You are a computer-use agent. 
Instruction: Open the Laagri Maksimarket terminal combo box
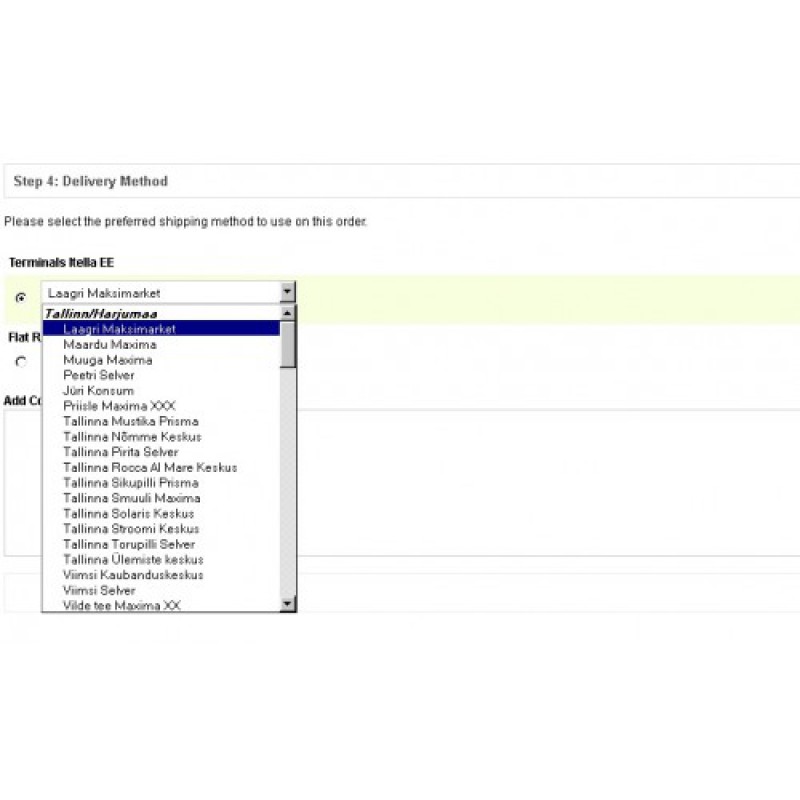[168, 292]
